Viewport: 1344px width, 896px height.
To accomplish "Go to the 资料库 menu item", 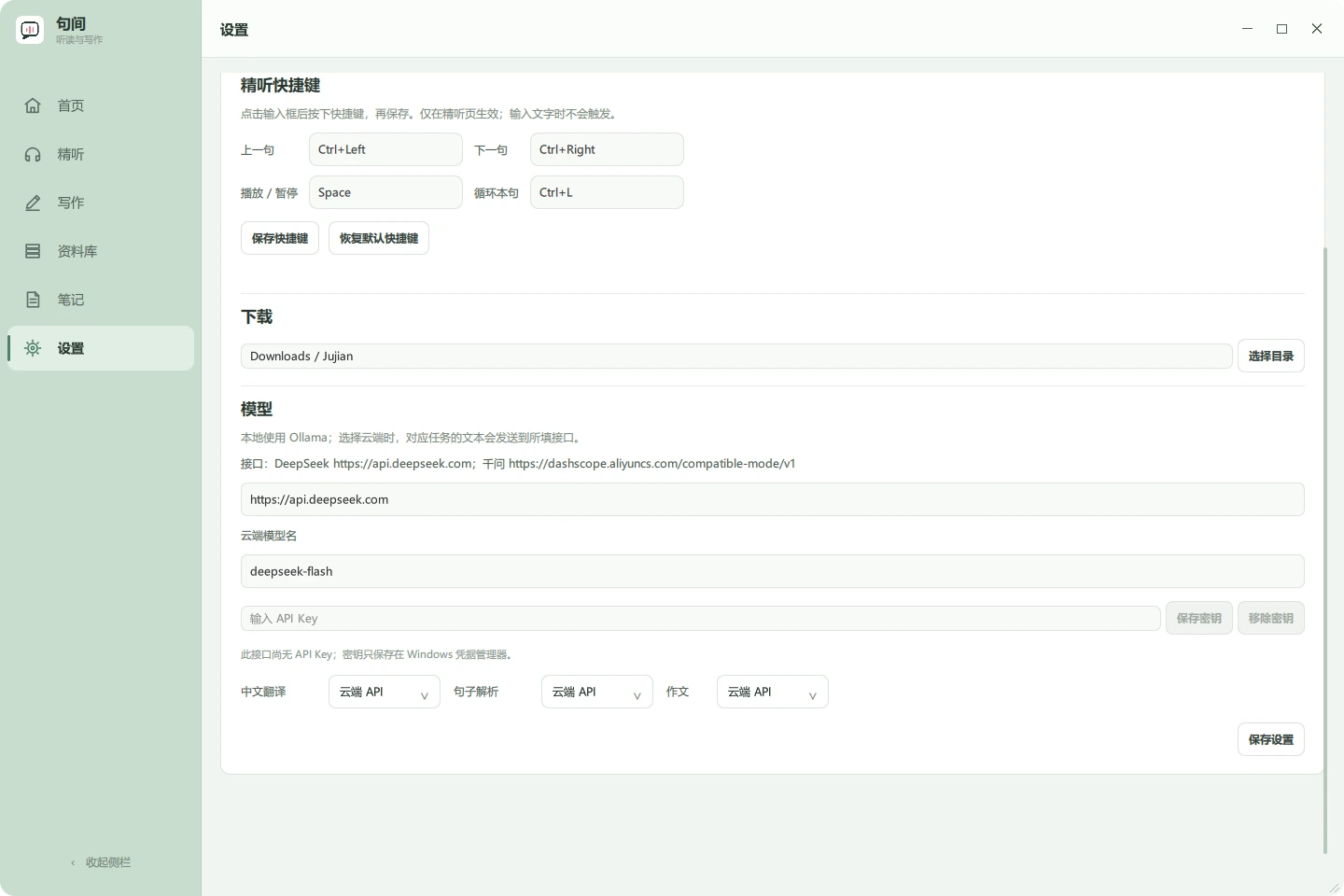I will click(x=101, y=251).
